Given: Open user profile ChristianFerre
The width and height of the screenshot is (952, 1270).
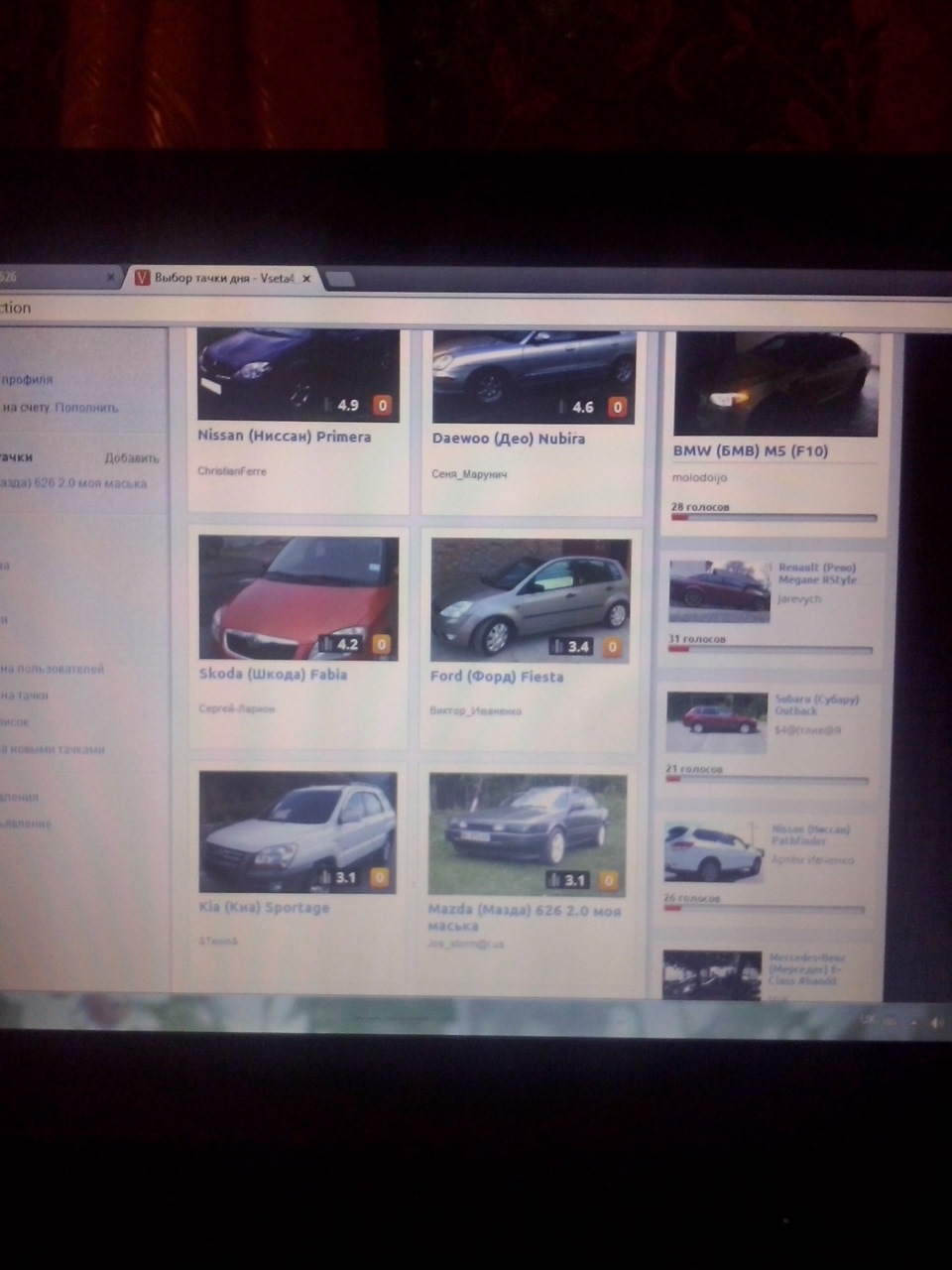Looking at the screenshot, I should (x=232, y=471).
